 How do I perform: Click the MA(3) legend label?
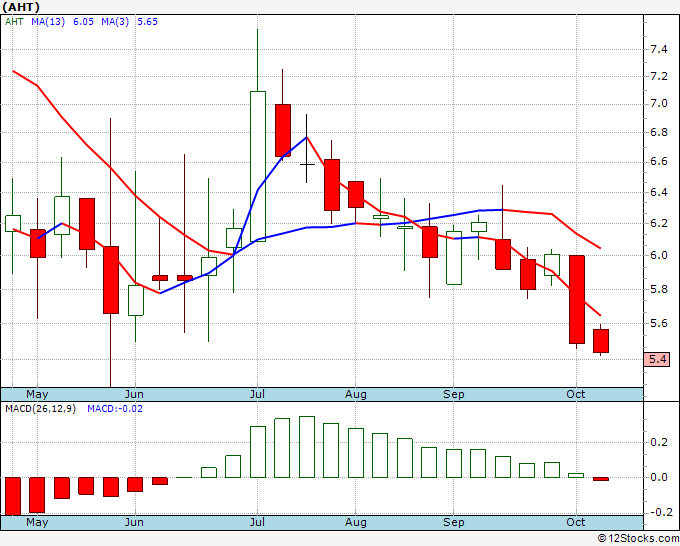[115, 22]
